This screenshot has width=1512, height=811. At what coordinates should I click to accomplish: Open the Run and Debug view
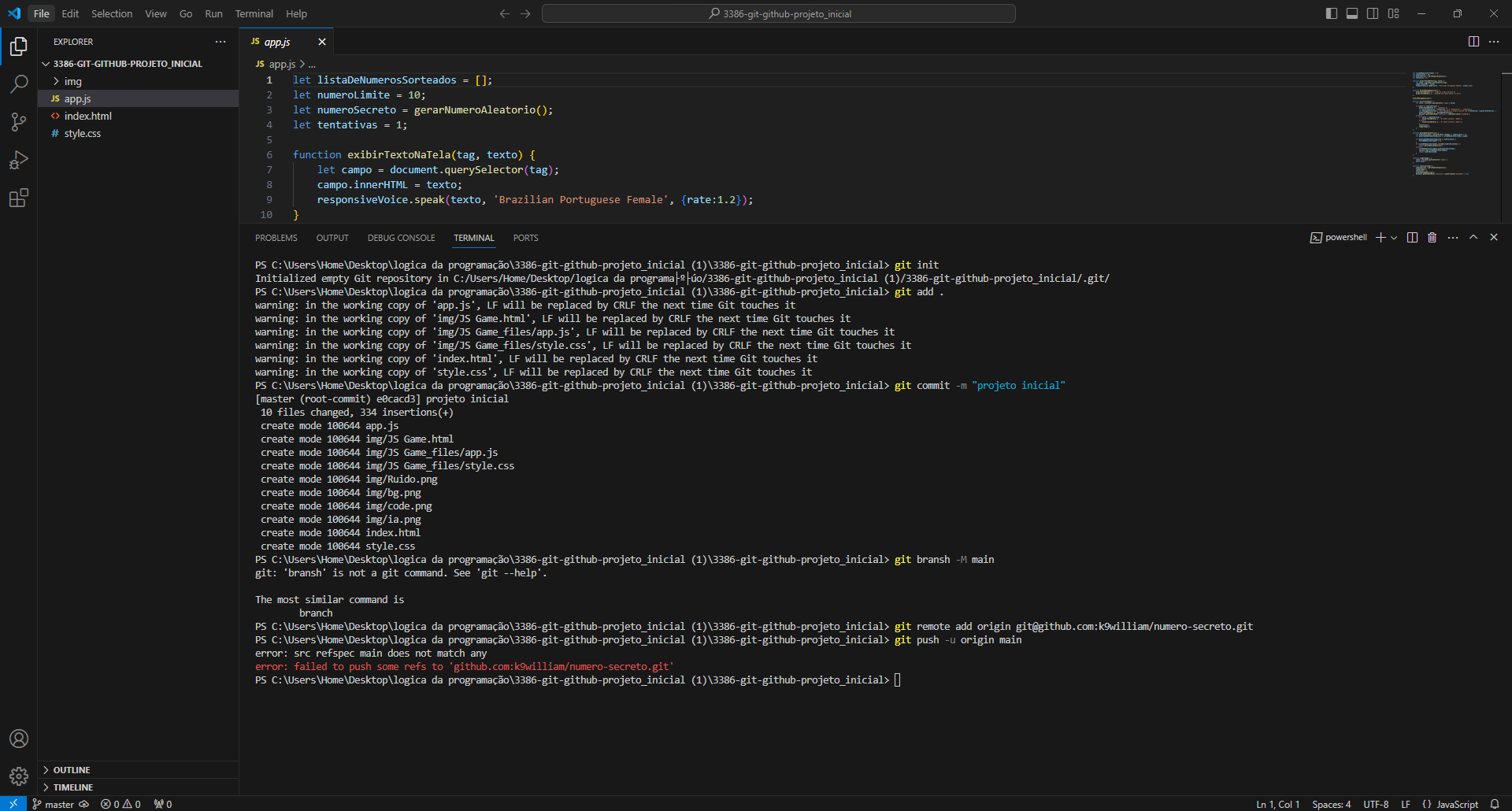[x=19, y=160]
